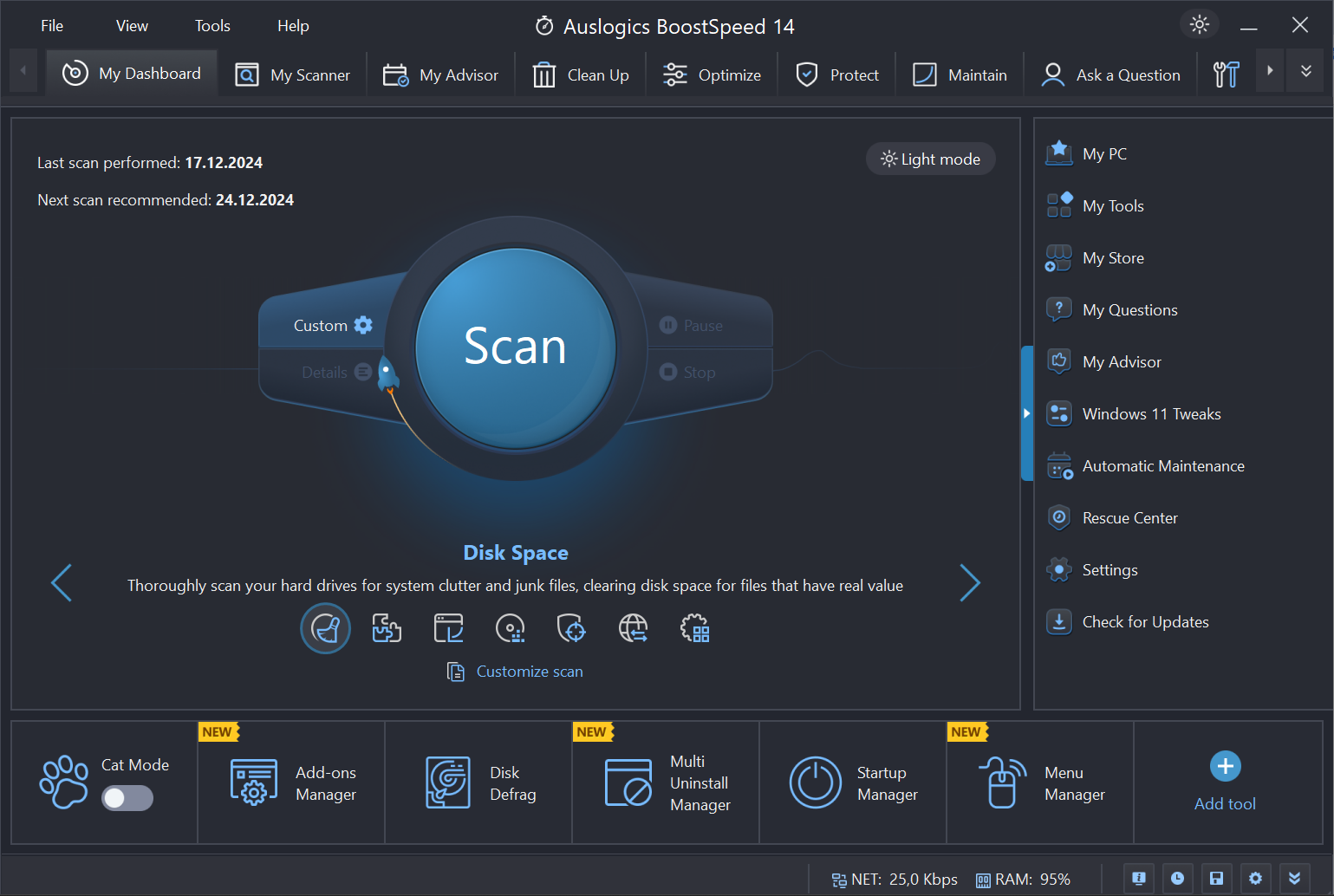Expand the status bar double-chevron menu

click(x=1294, y=879)
